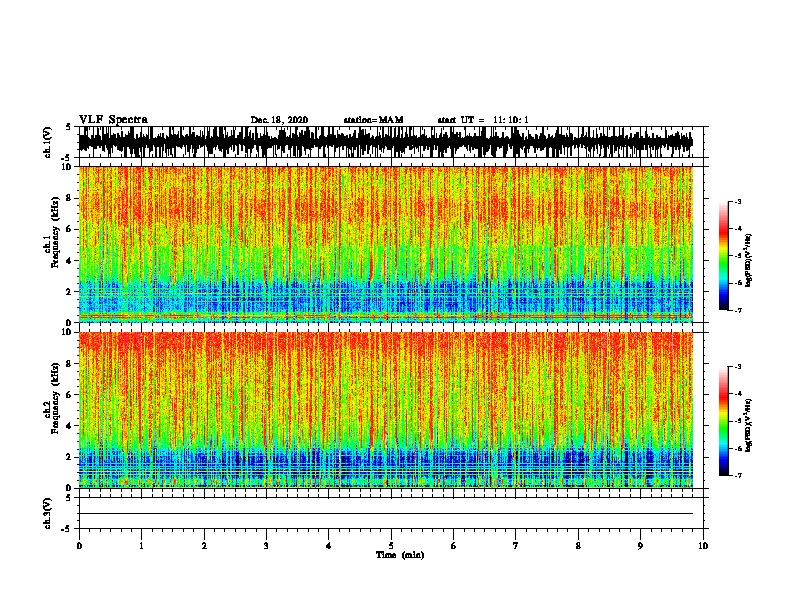The height and width of the screenshot is (612, 792).
Task: Click the time axis tick label 9
Action: pos(640,546)
